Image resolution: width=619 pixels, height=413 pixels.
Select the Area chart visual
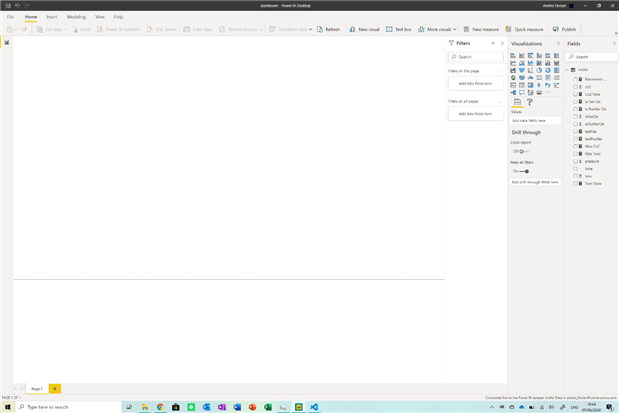click(521, 63)
